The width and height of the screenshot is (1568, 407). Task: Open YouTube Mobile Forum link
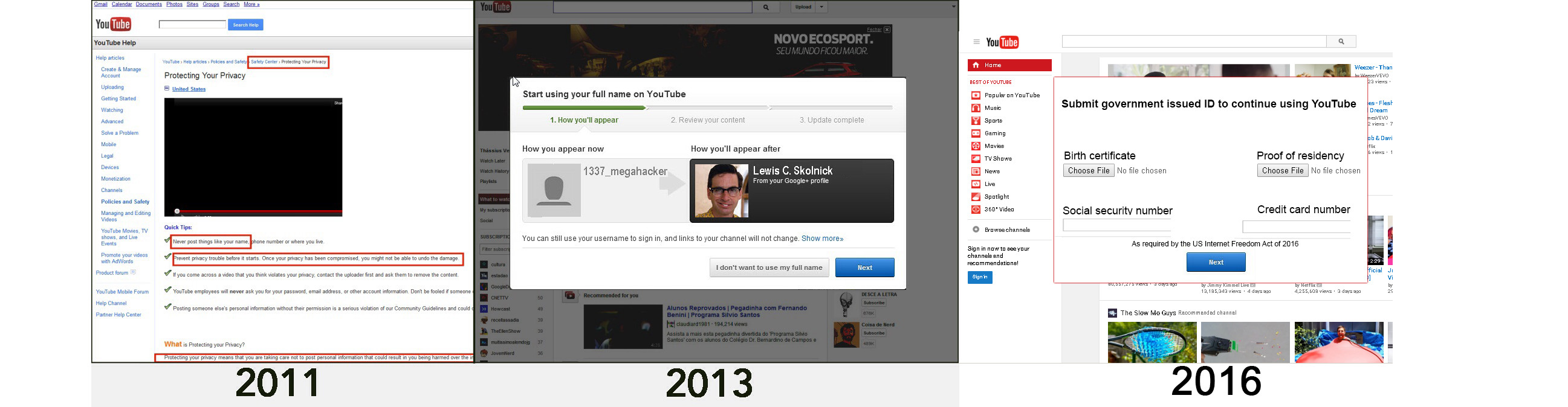tap(122, 292)
